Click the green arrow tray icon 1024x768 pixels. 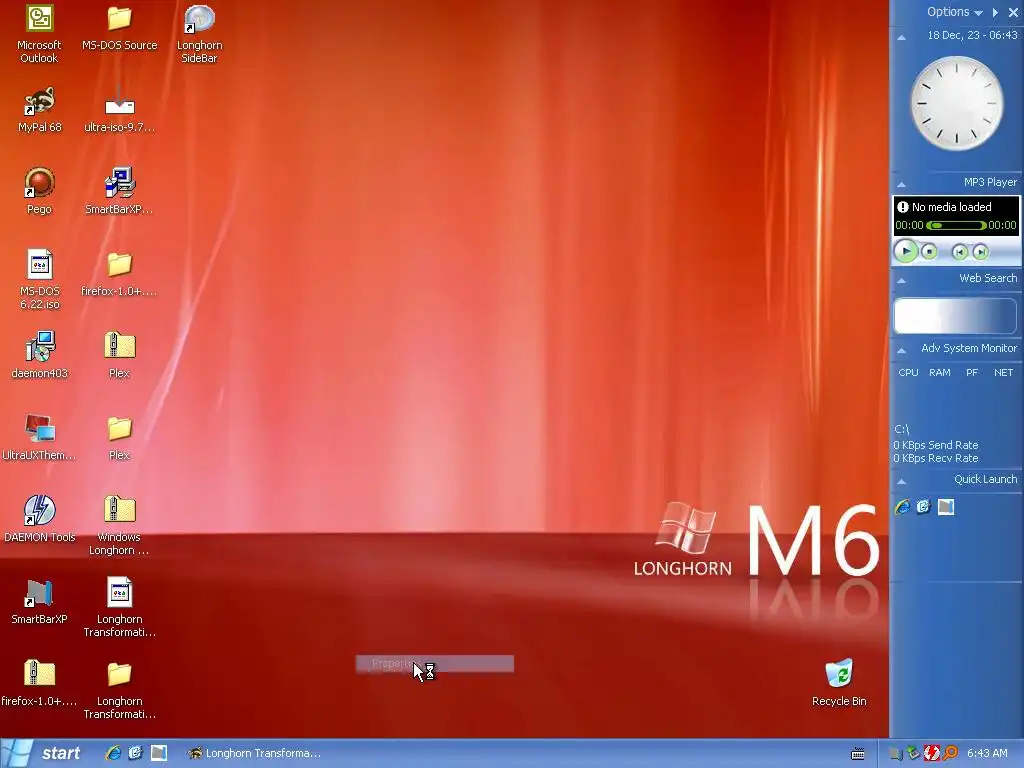pyautogui.click(x=913, y=754)
